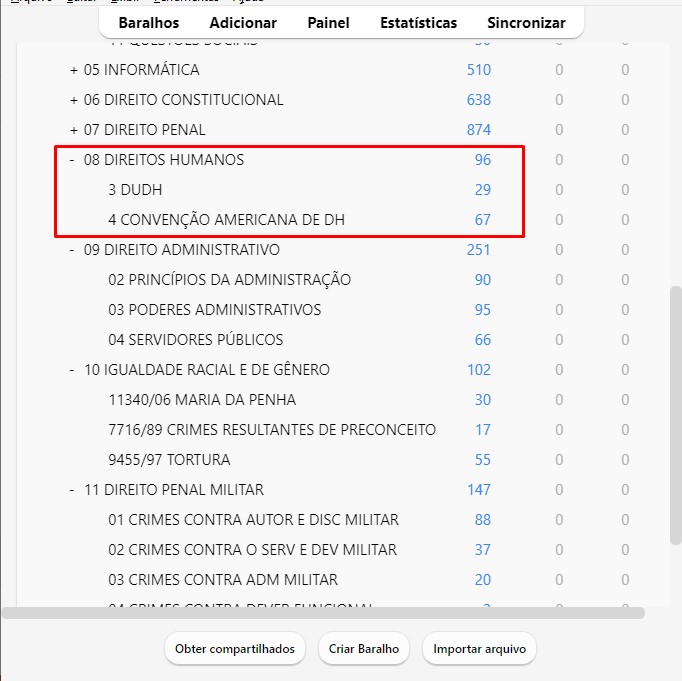Open the Estatísticas tab
Image resolution: width=682 pixels, height=681 pixels.
tap(418, 23)
